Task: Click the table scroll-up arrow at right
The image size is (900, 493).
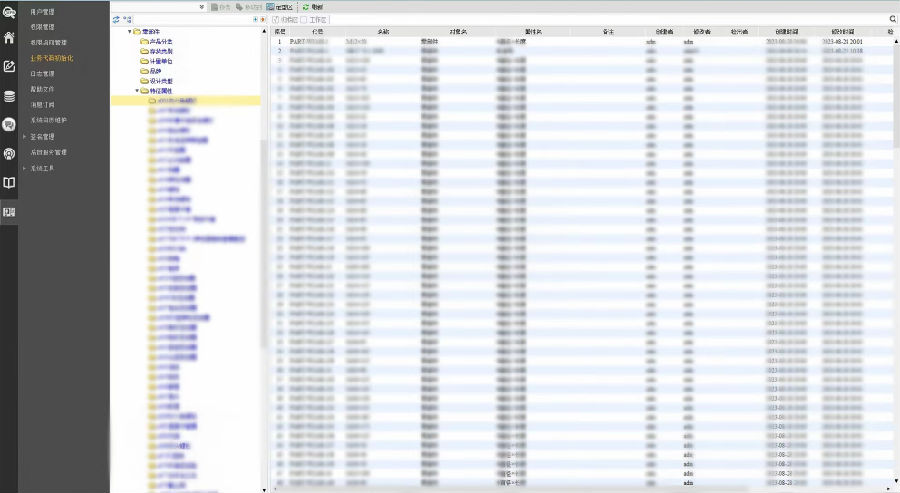Action: 896,41
